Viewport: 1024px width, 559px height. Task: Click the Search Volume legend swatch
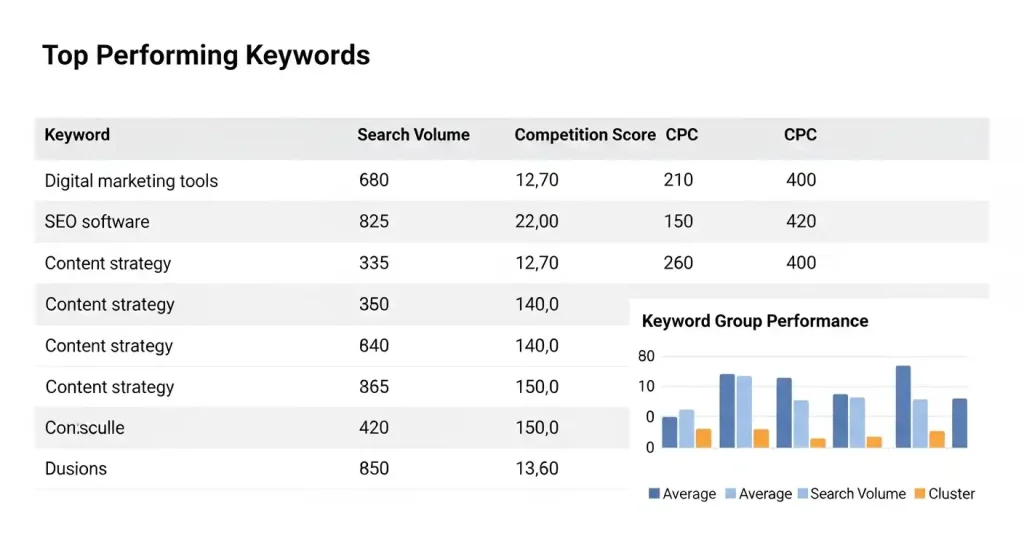click(802, 494)
